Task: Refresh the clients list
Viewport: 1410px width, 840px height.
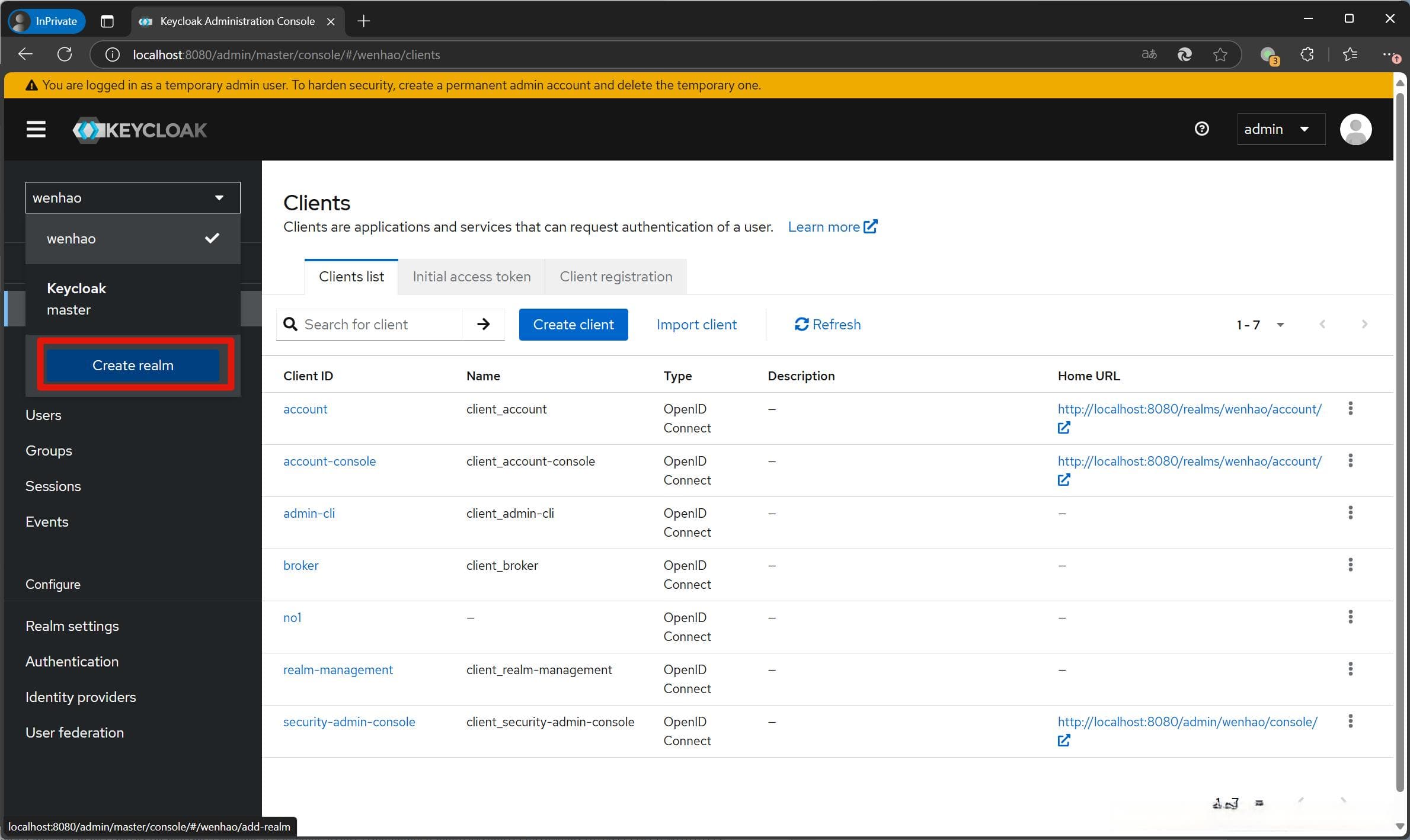Action: [x=827, y=324]
